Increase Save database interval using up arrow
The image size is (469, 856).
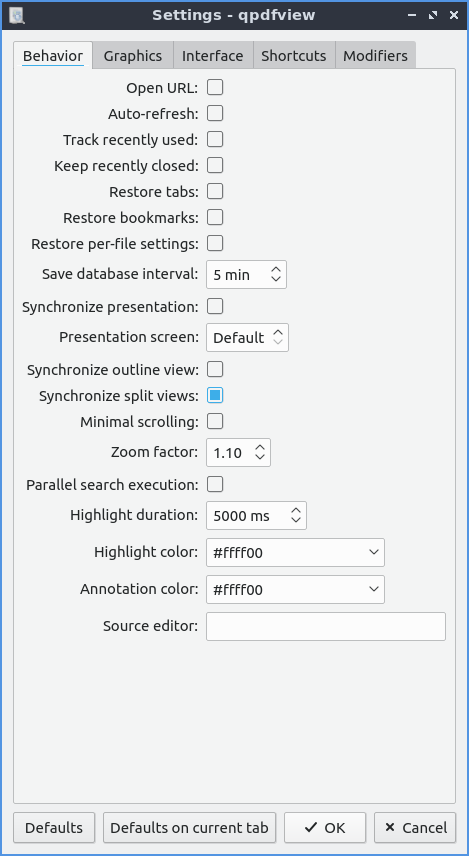point(276,270)
